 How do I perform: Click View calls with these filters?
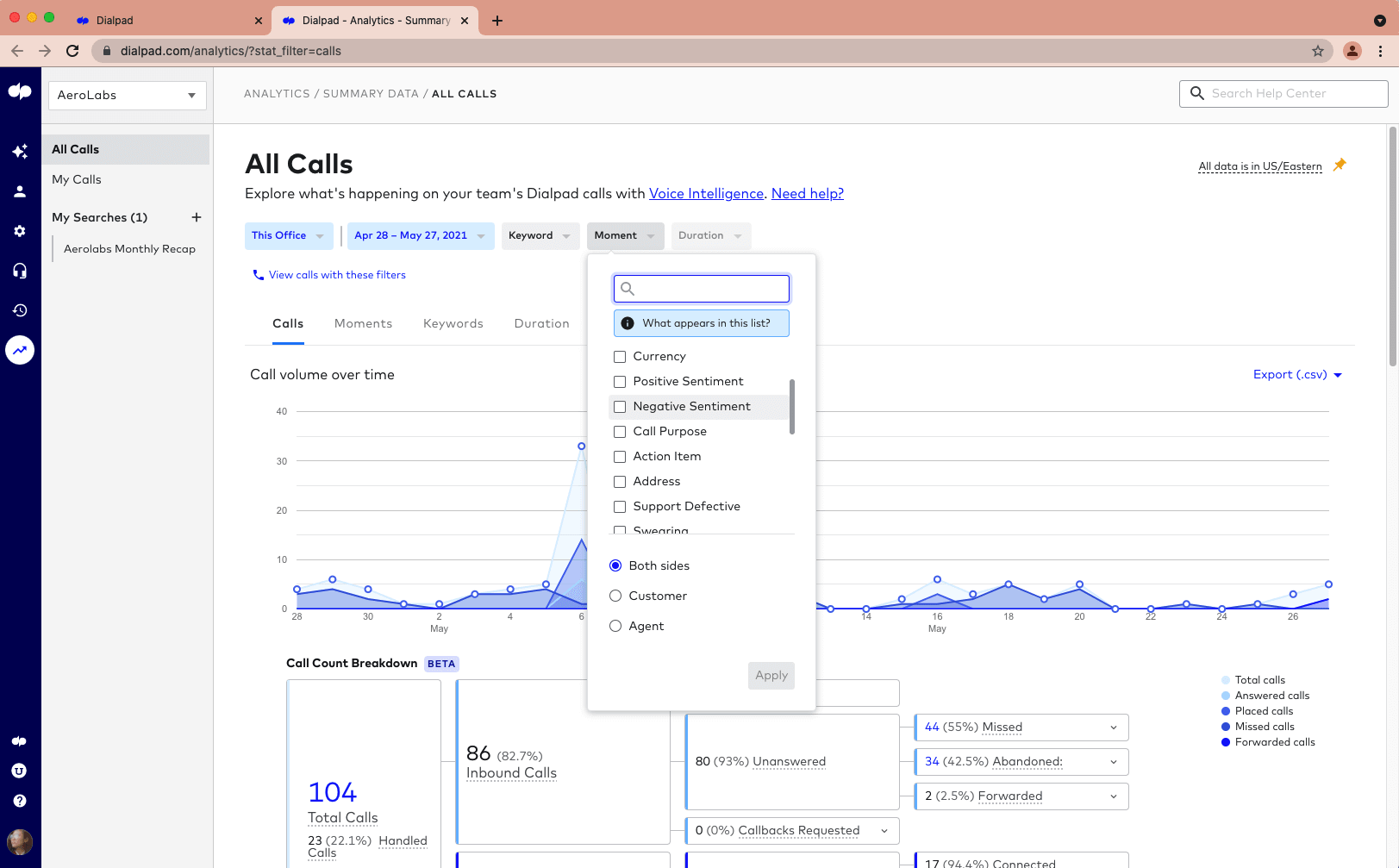coord(337,275)
